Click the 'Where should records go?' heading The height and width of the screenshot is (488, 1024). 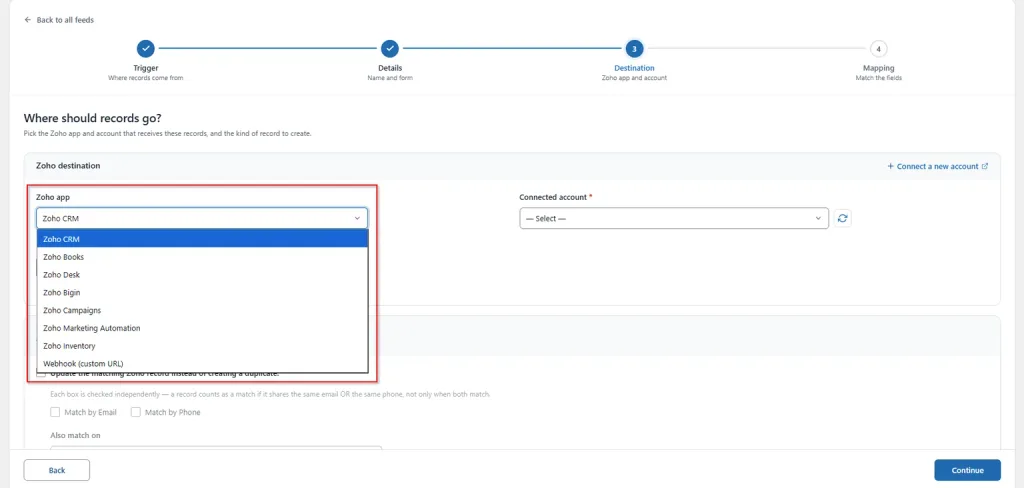click(x=92, y=118)
